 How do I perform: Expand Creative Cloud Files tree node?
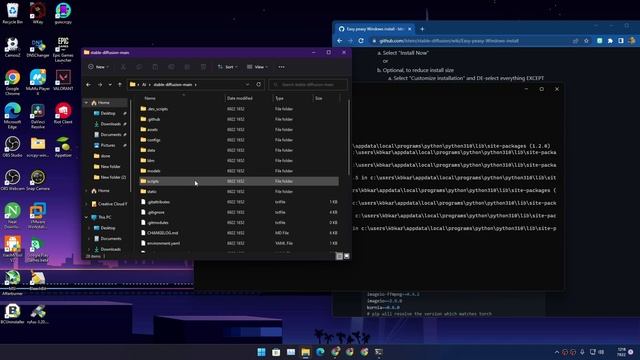(x=86, y=204)
